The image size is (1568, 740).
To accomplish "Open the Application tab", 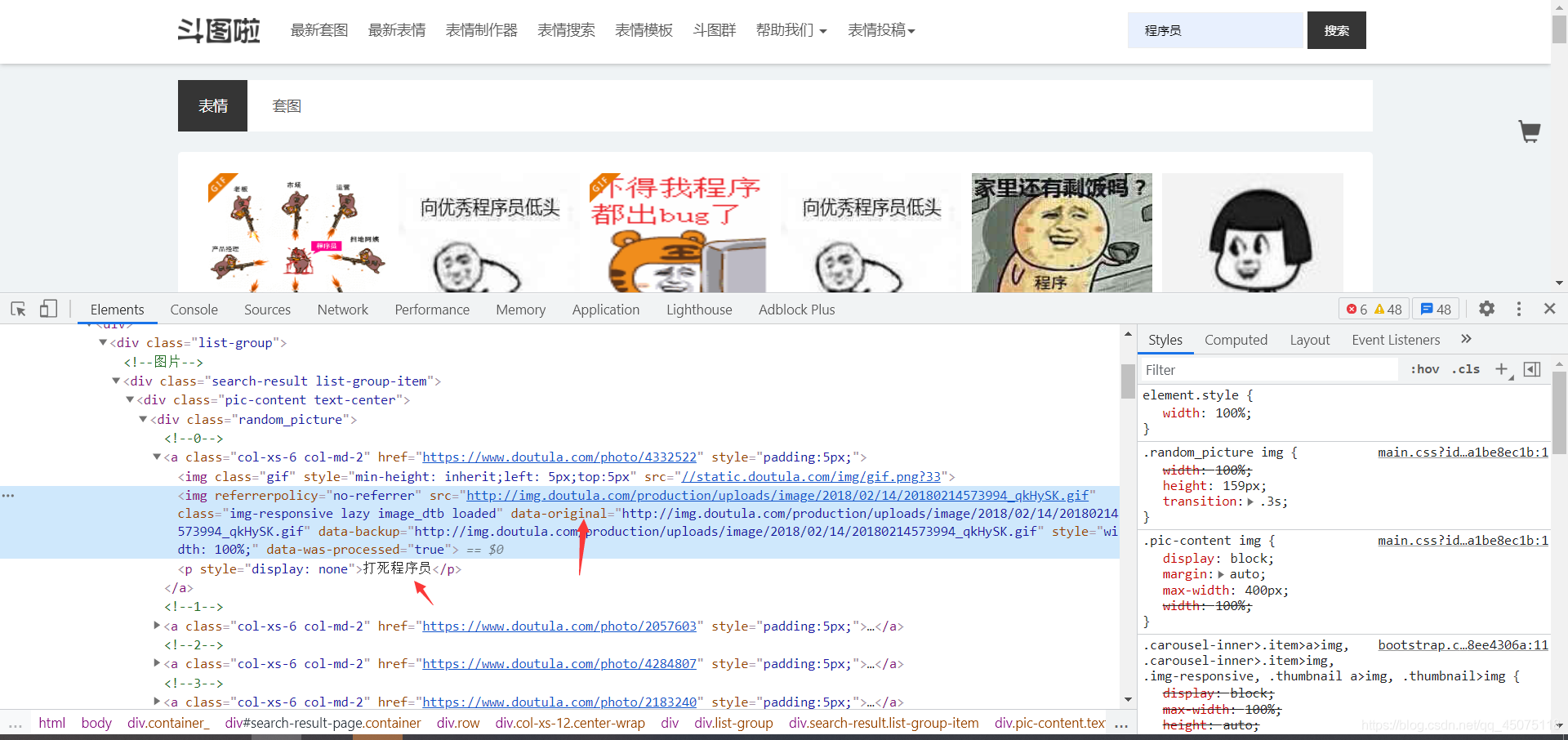I will [606, 310].
